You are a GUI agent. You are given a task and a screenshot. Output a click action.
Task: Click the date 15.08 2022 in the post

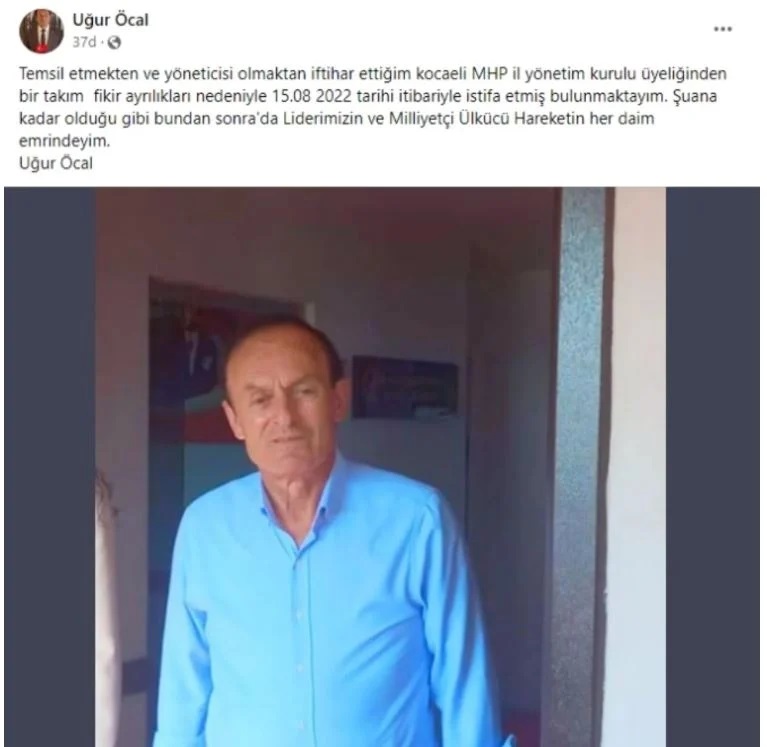tap(312, 96)
